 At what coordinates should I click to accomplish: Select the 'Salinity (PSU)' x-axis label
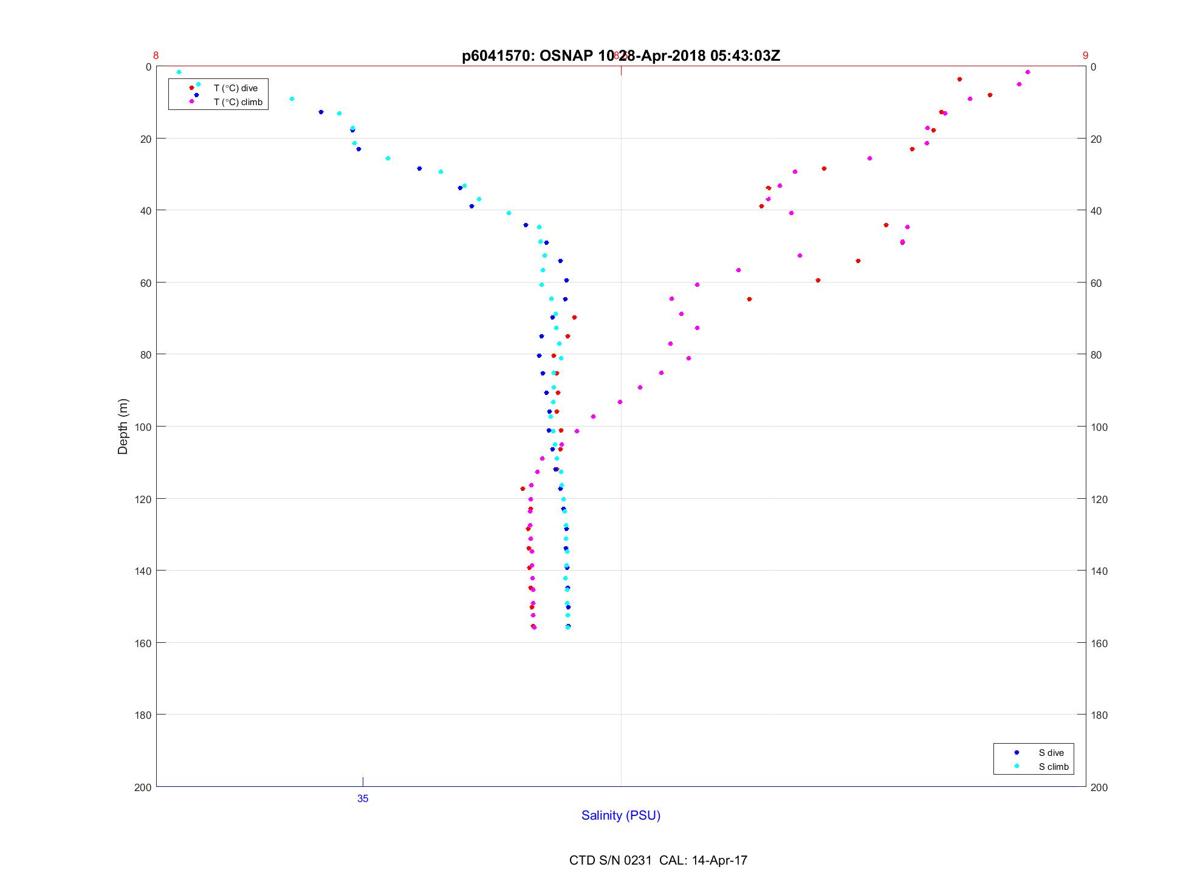[621, 815]
